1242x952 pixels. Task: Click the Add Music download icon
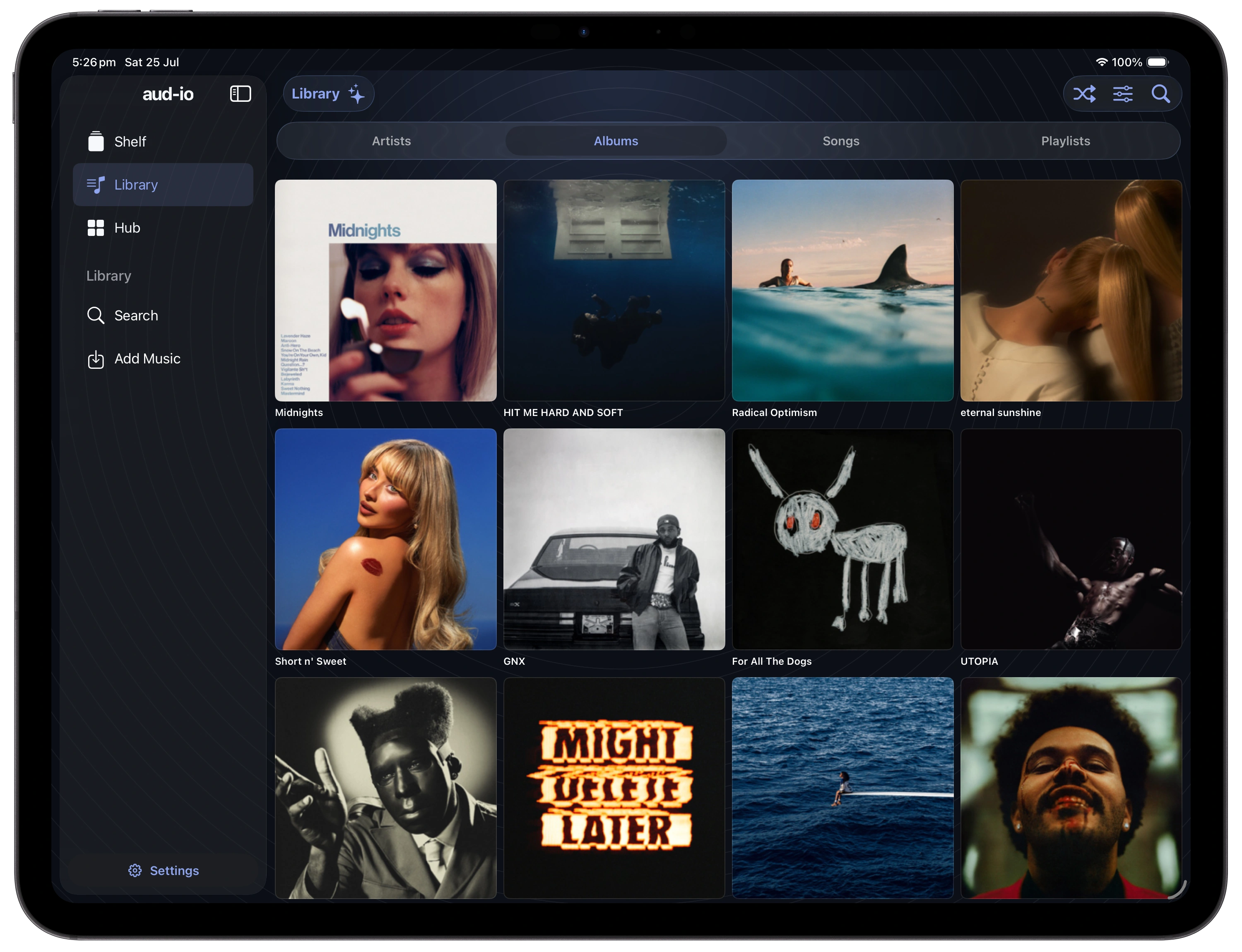[96, 359]
